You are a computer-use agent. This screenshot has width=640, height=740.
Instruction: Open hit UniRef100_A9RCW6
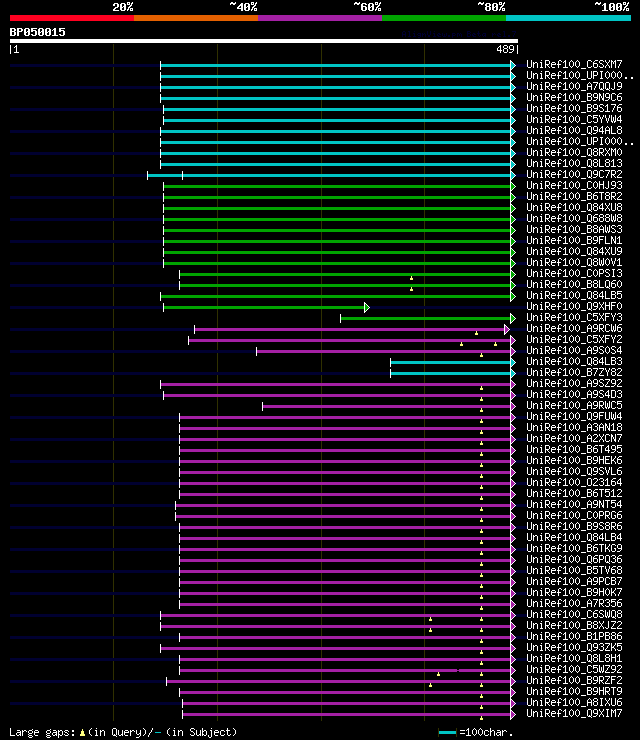[574, 328]
